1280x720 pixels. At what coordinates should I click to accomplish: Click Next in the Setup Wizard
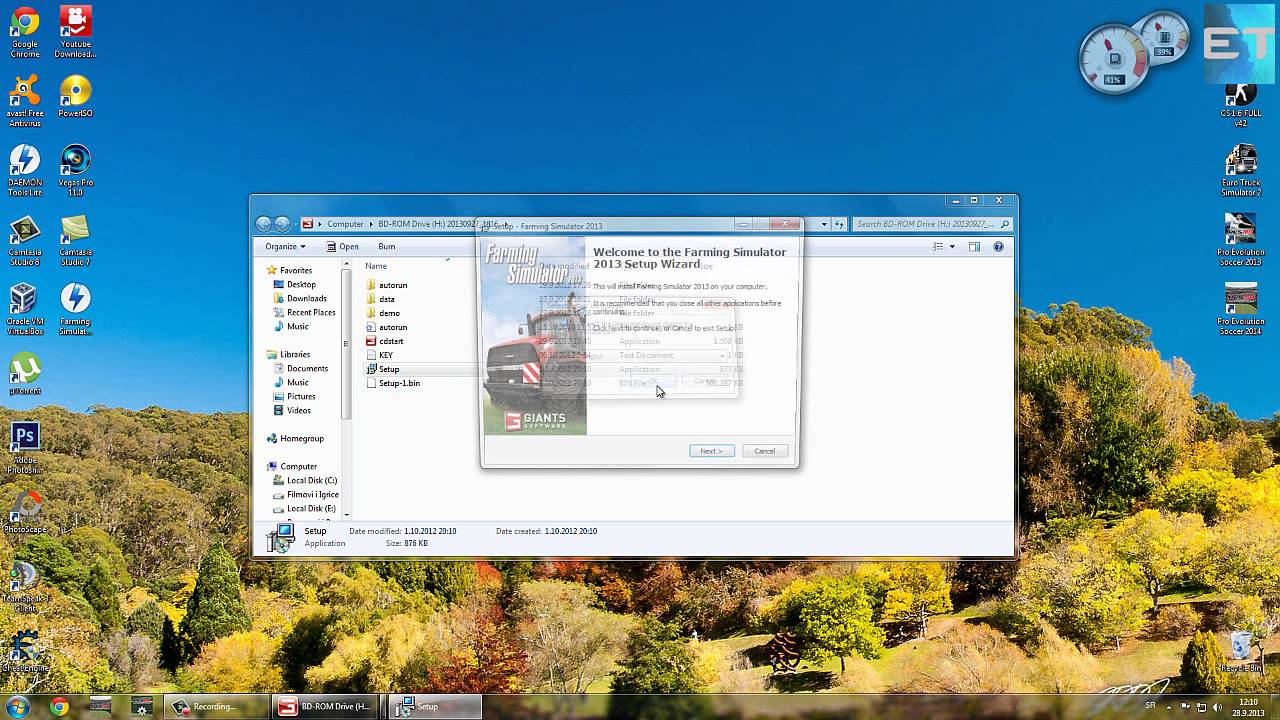pos(712,451)
